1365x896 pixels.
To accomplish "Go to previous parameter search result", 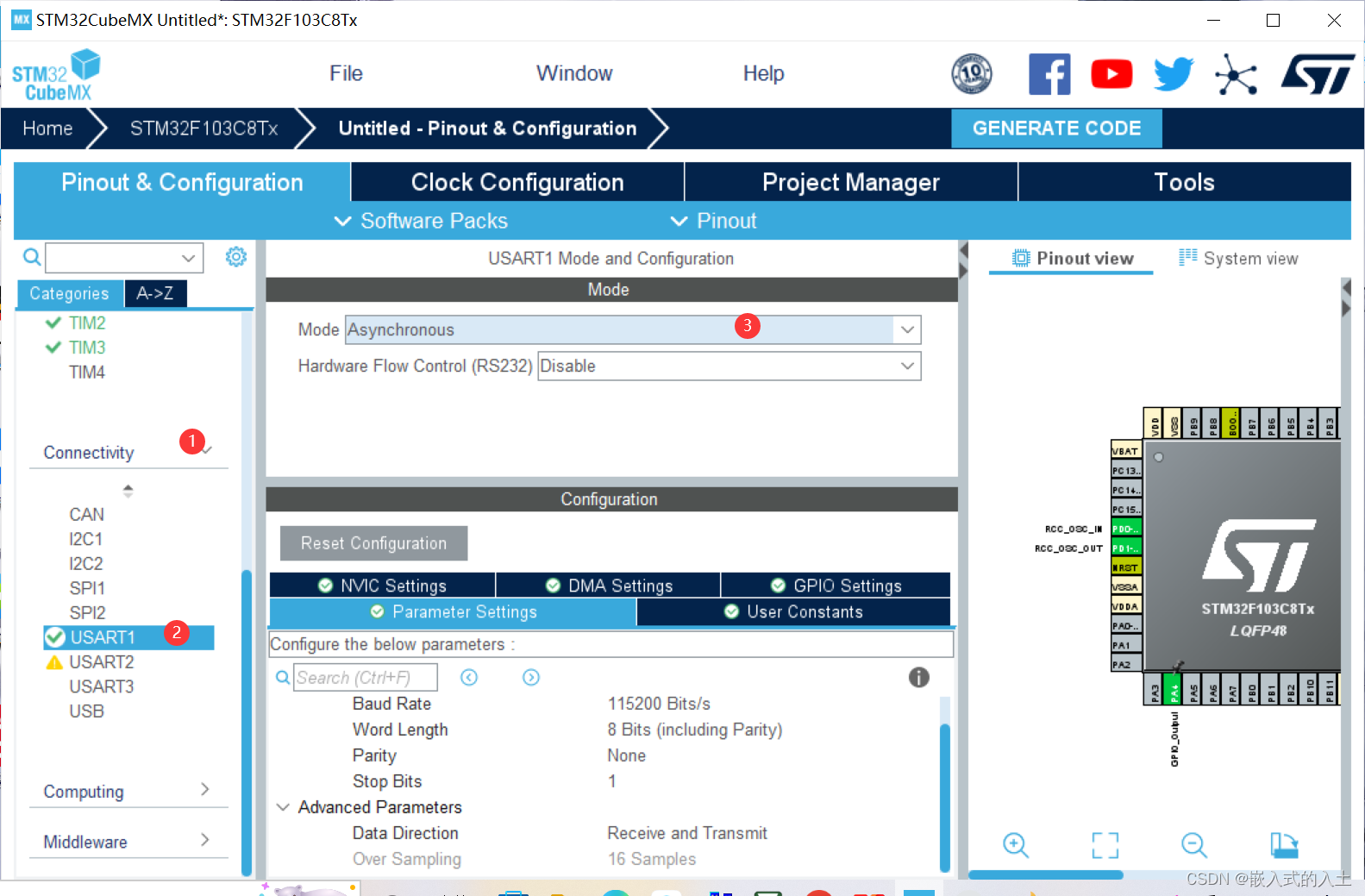I will [x=469, y=677].
